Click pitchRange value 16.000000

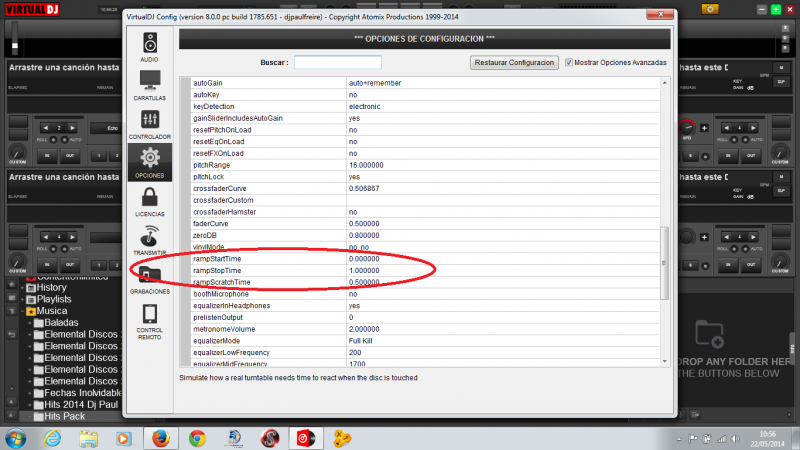[366, 165]
